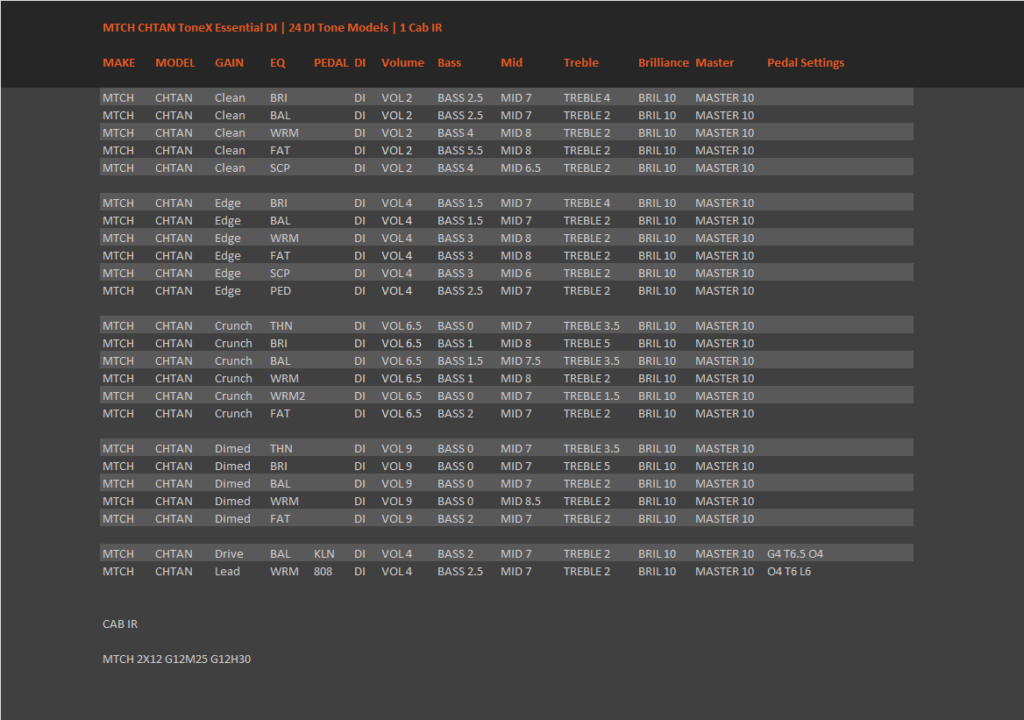Select the Lead gain cell
Screen dimensions: 1024x720
[x=227, y=572]
